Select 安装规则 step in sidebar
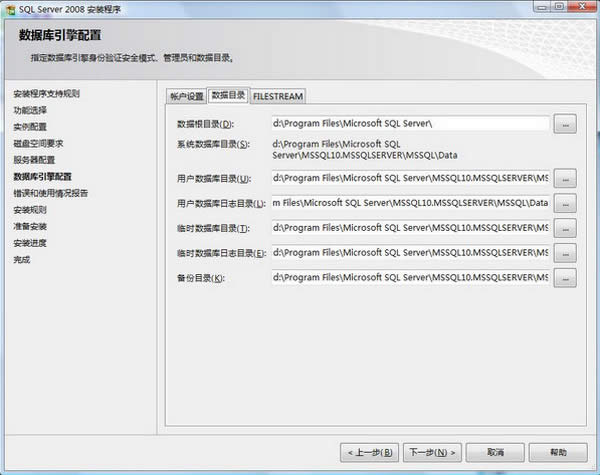The height and width of the screenshot is (475, 600). [x=30, y=210]
